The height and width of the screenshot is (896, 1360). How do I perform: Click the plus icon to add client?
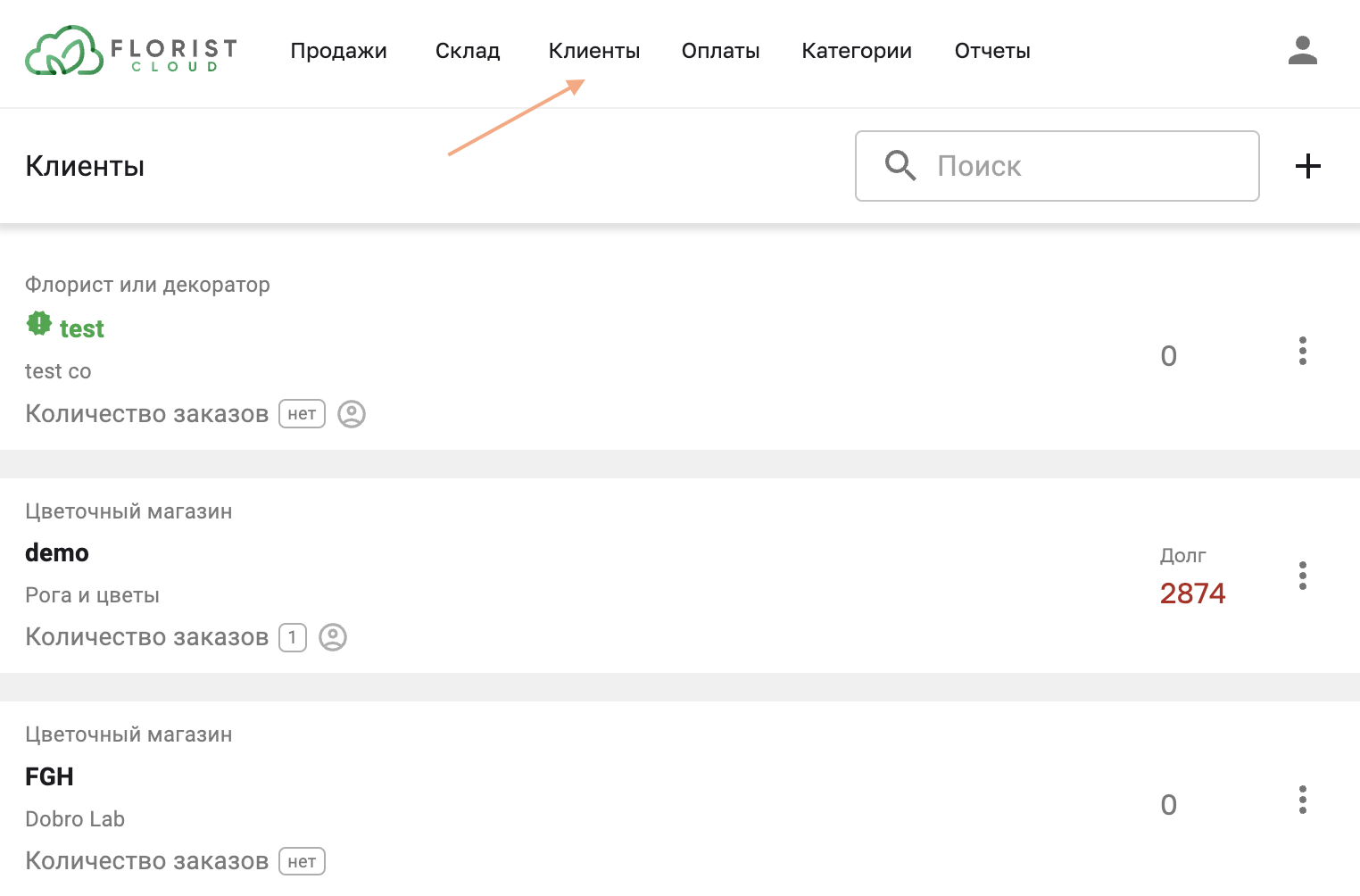1307,166
